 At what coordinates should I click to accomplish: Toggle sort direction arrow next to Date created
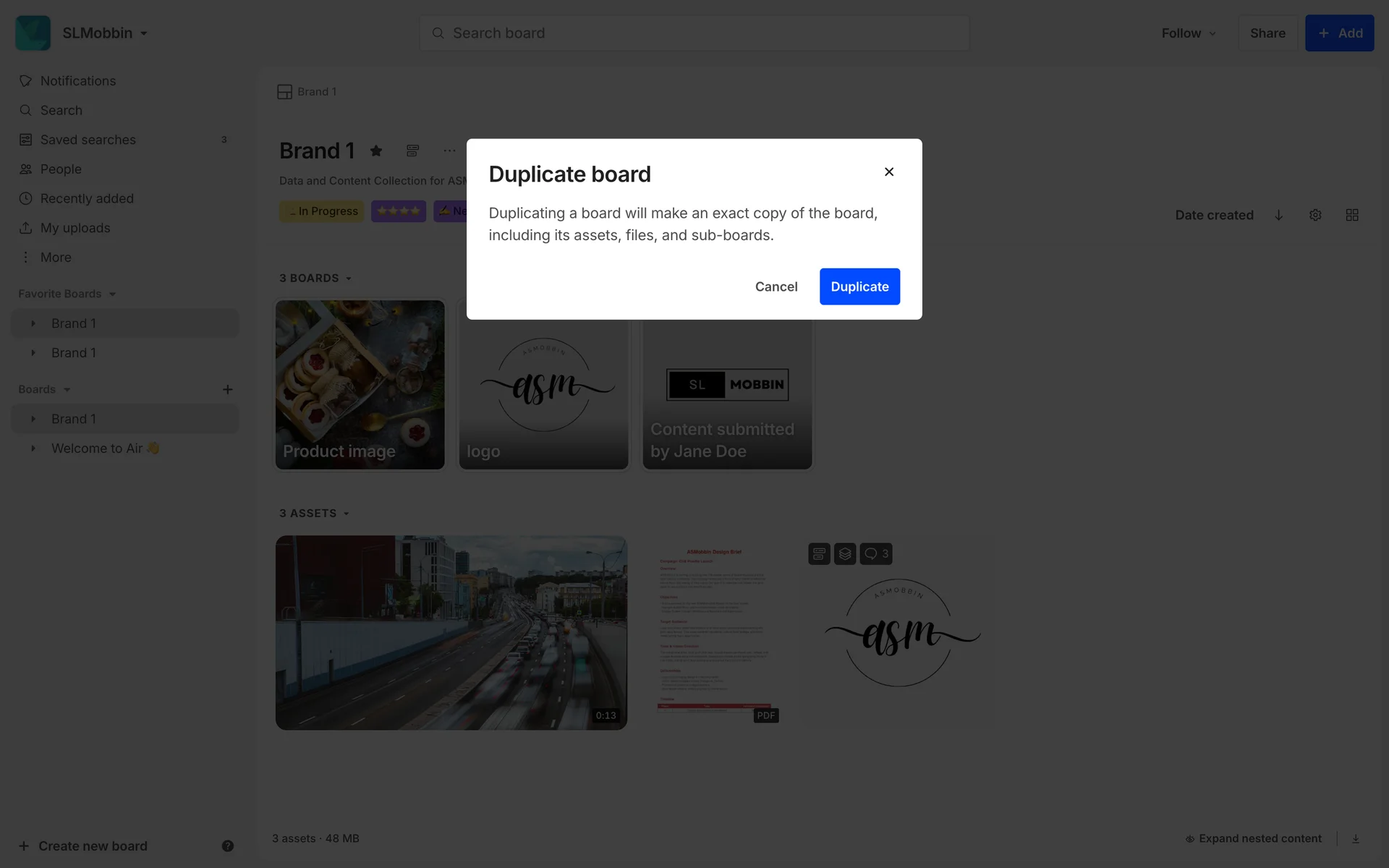click(1278, 215)
